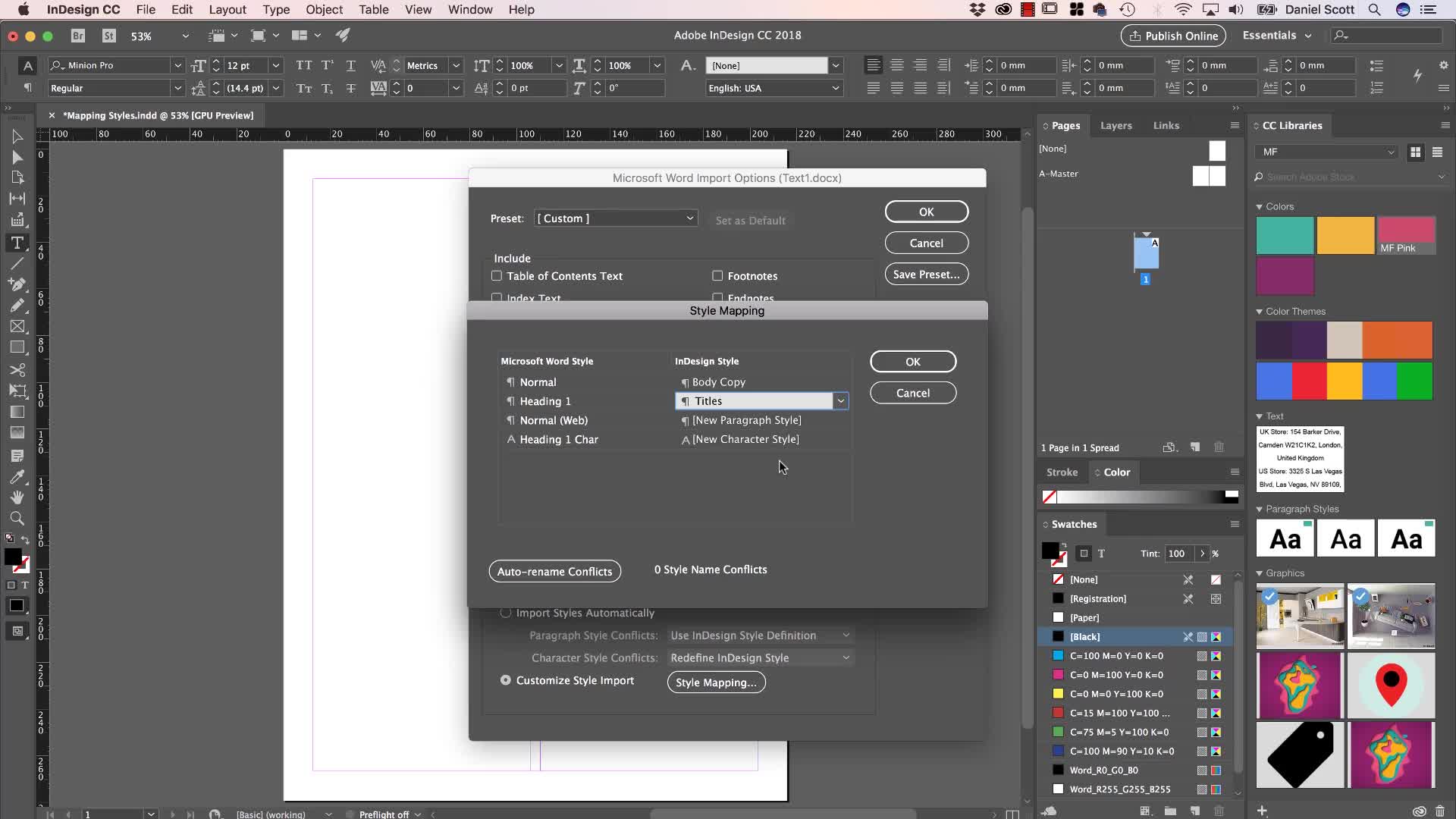1456x819 pixels.
Task: Pick the MF Pink library color
Action: pyautogui.click(x=1406, y=235)
